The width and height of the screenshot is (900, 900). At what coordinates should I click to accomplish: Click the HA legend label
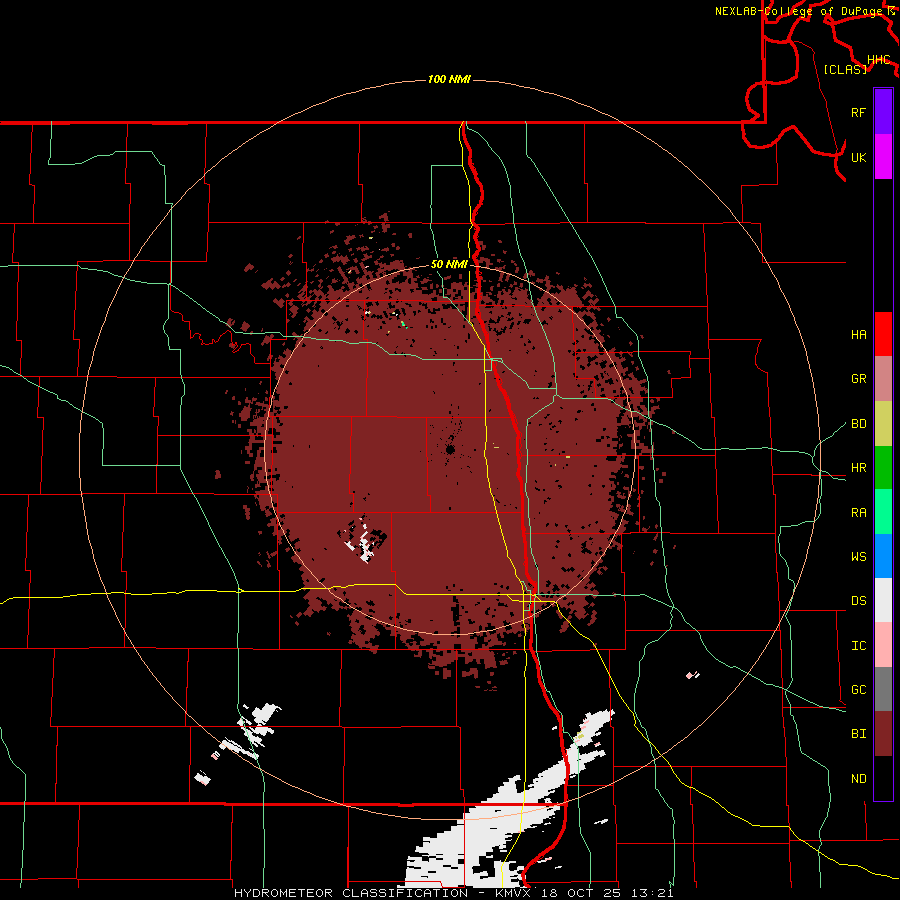point(858,334)
